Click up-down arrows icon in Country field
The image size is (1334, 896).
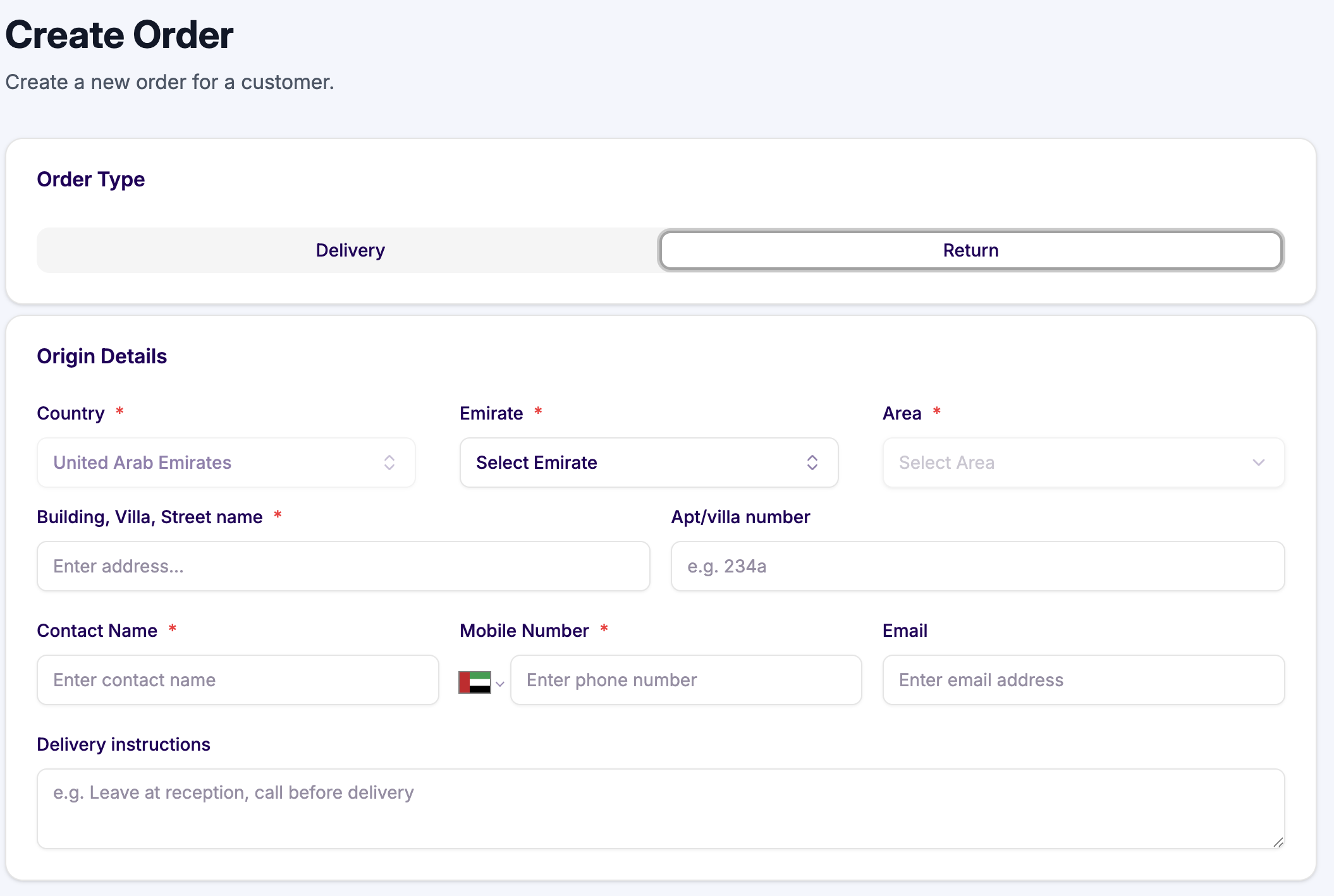(389, 463)
